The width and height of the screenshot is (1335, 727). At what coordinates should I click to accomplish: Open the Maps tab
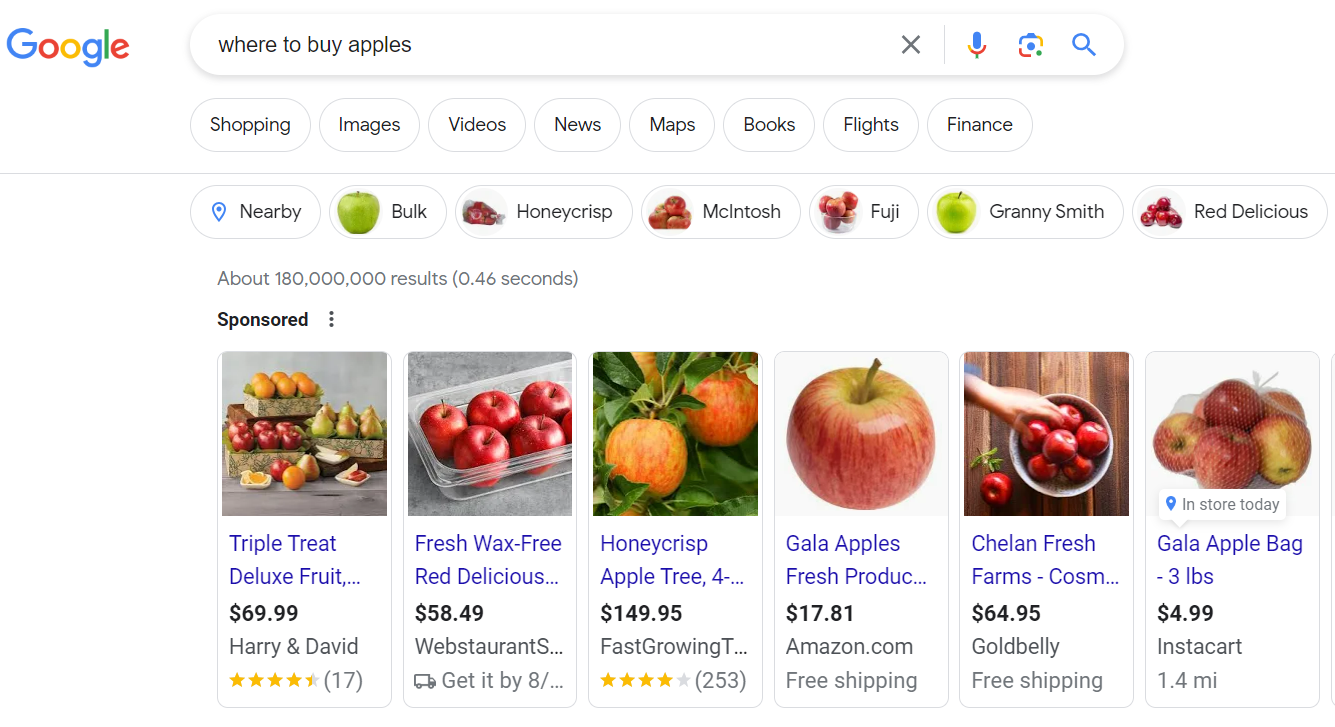tap(671, 124)
